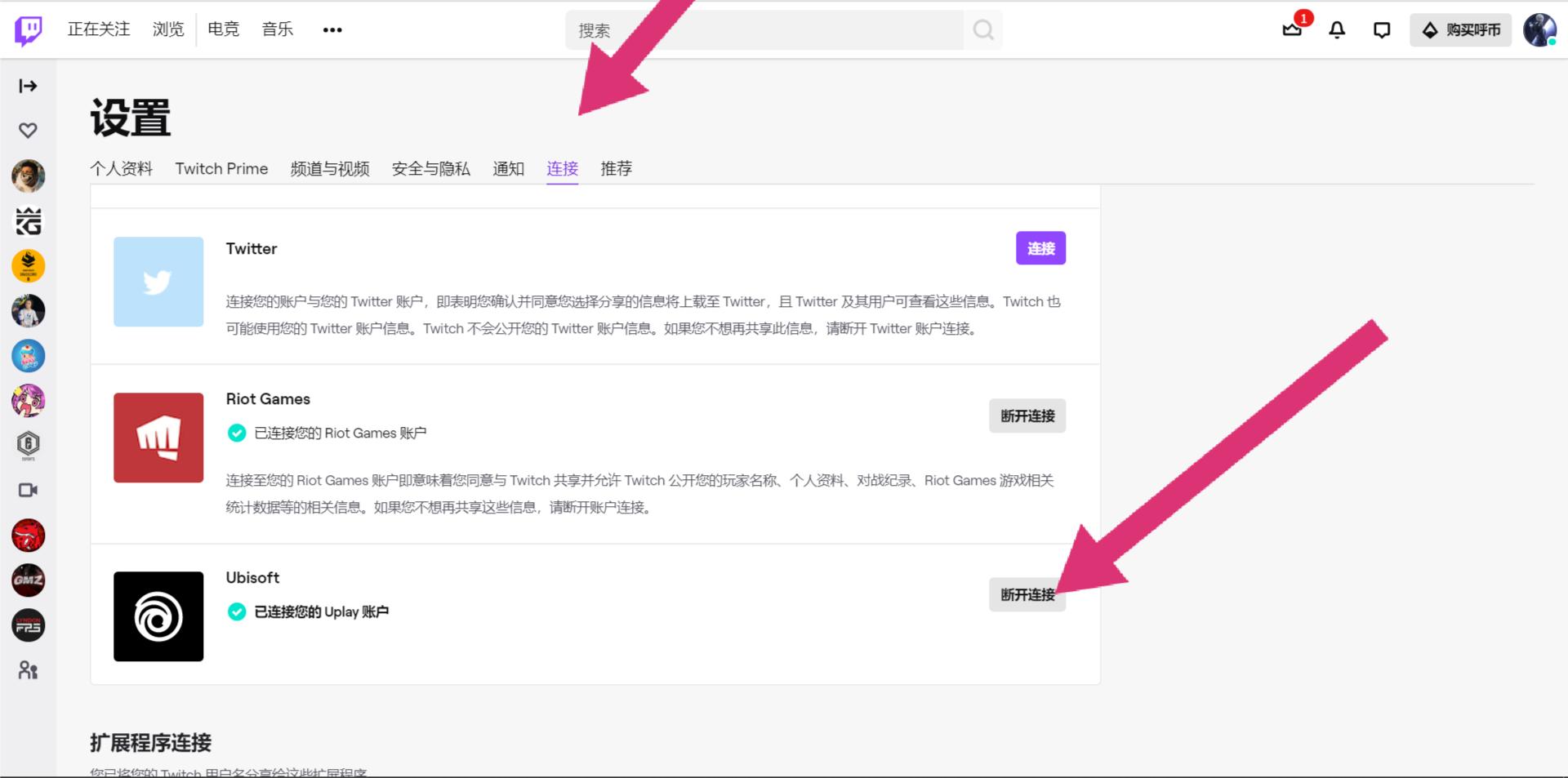Click 已连接您的 Uplay 账户 status text
The height and width of the screenshot is (778, 1568).
[x=322, y=611]
